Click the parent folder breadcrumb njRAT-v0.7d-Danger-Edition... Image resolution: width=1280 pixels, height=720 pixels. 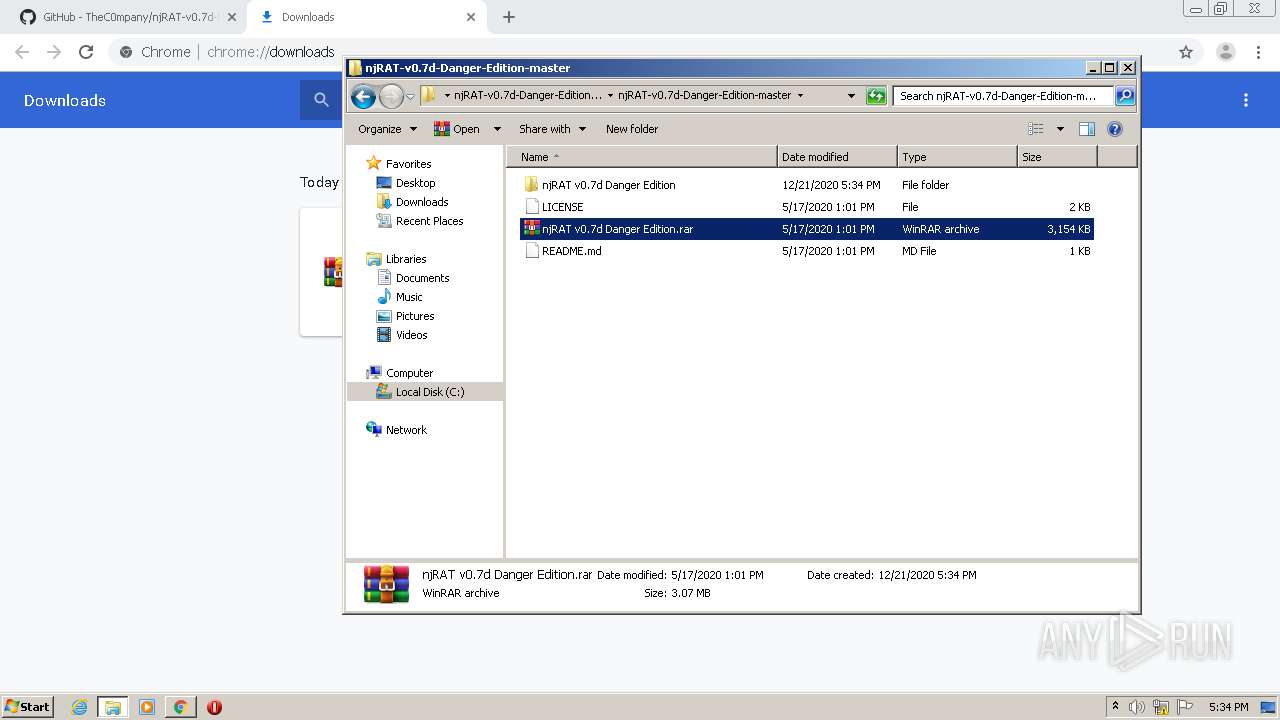click(528, 96)
